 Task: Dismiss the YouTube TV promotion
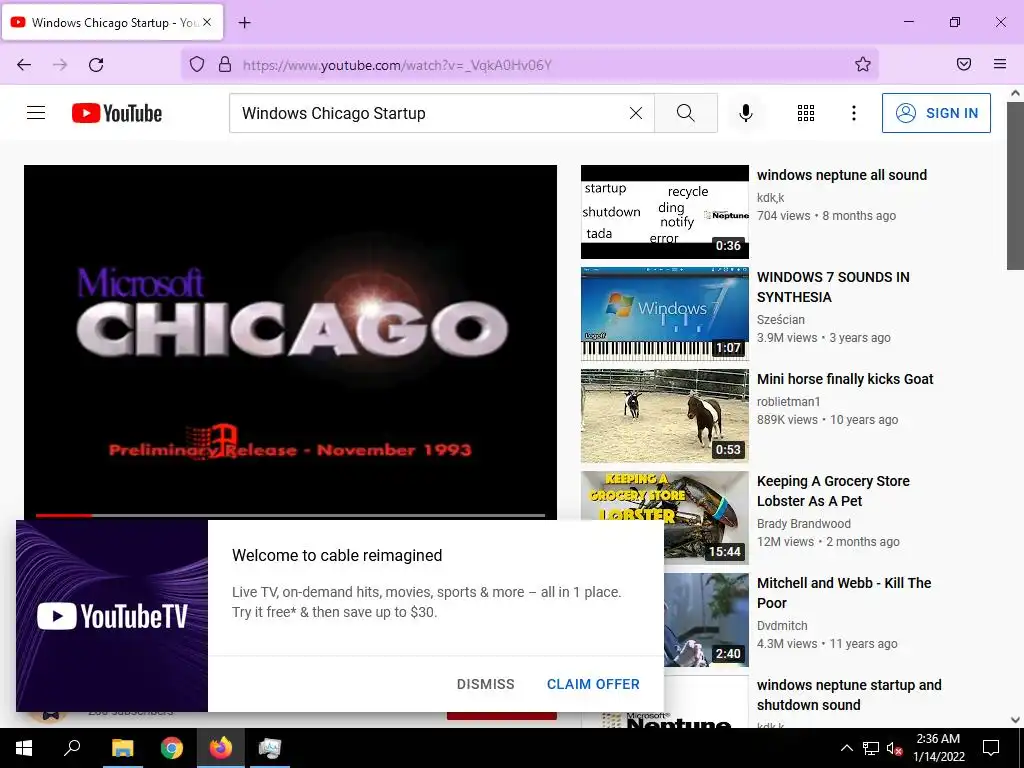click(485, 684)
